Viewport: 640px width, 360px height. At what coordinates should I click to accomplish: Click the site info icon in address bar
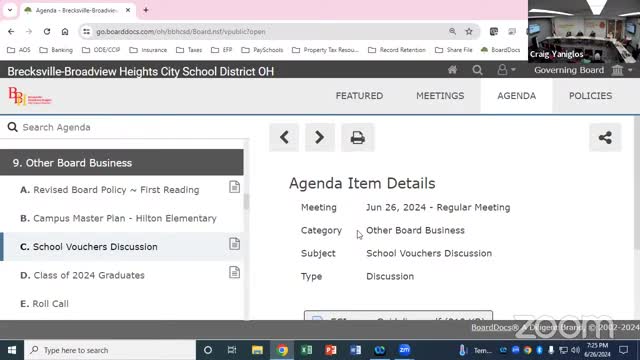point(86,31)
